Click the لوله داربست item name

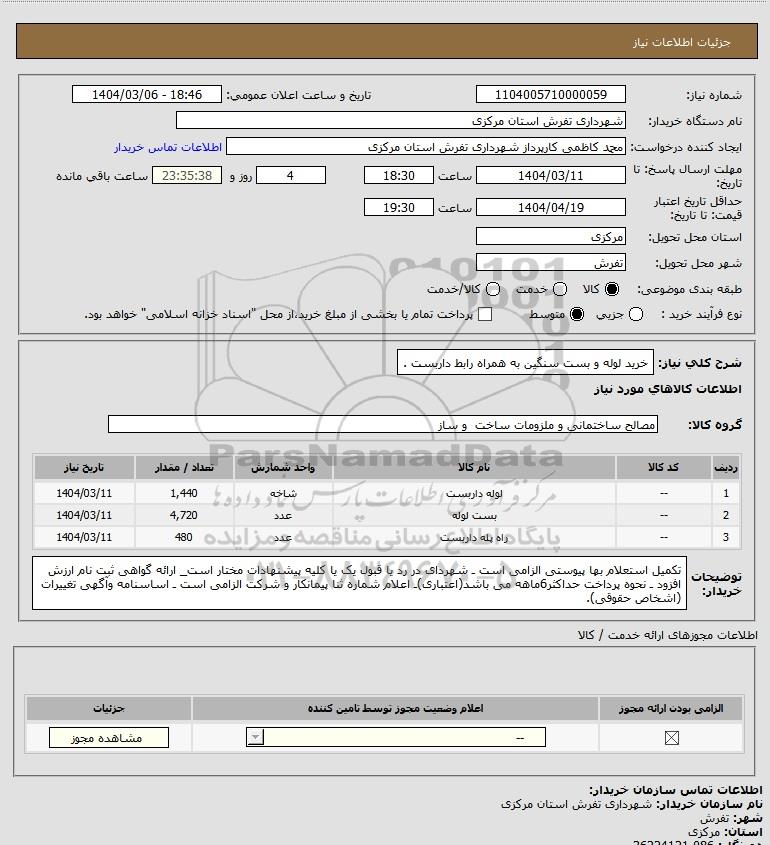(474, 493)
